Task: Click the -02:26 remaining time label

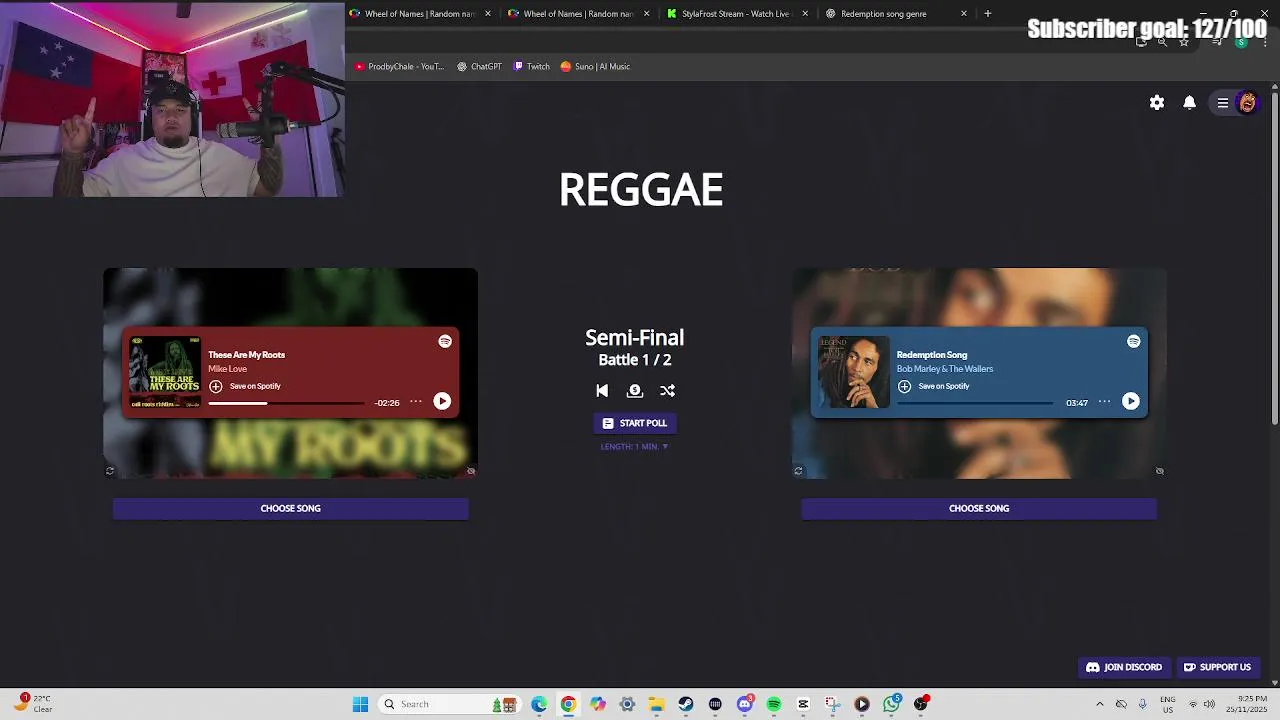Action: pyautogui.click(x=387, y=403)
